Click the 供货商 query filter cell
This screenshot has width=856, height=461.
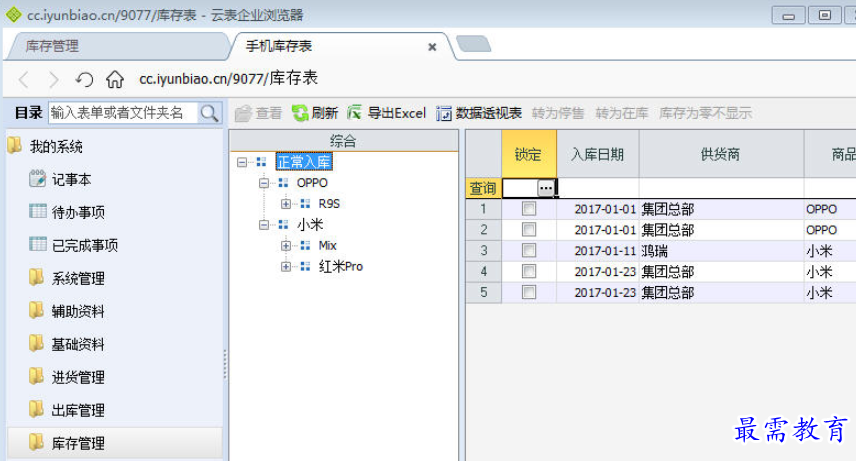(721, 188)
